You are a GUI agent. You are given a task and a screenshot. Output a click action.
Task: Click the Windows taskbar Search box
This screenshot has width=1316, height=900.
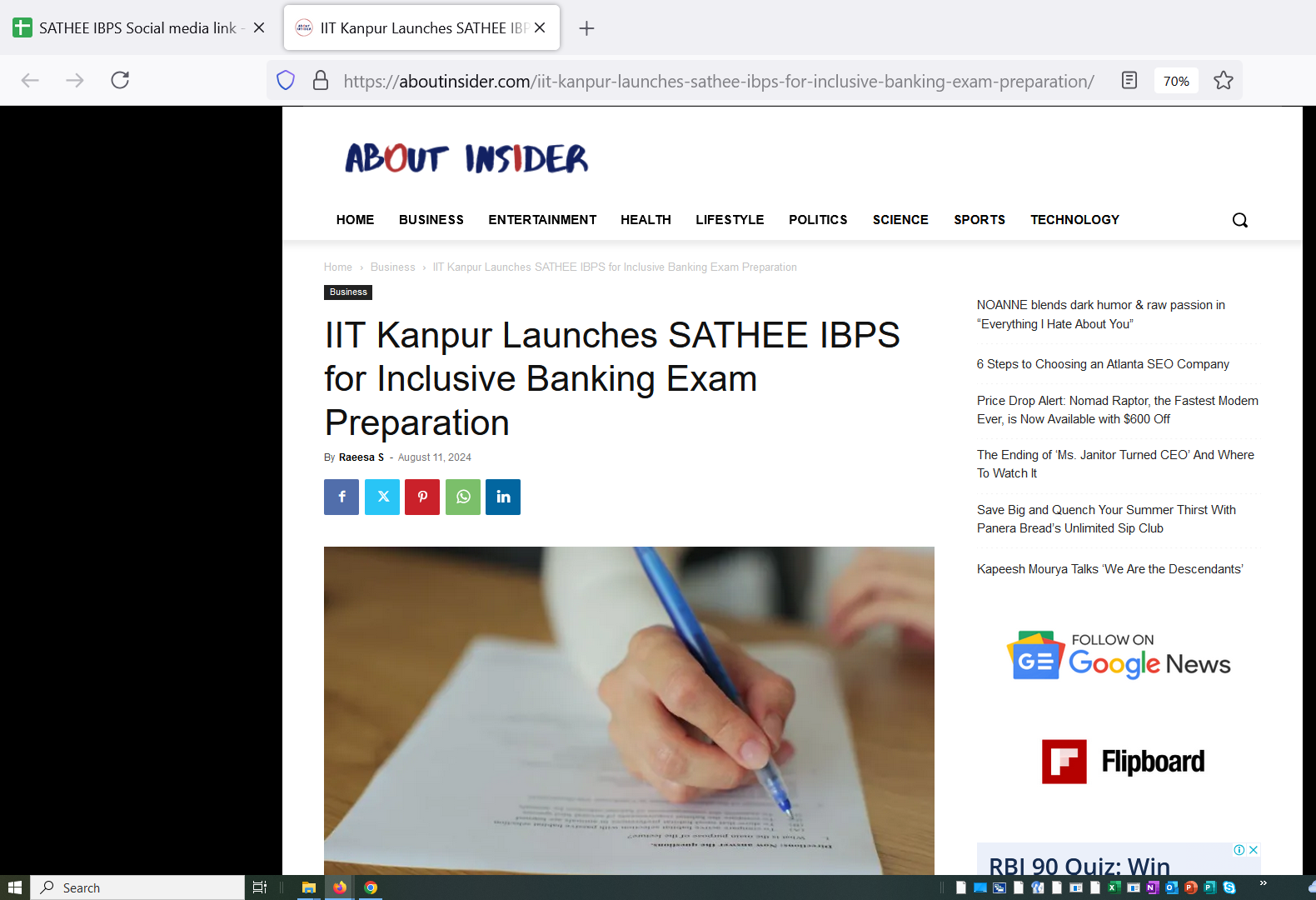pyautogui.click(x=138, y=887)
